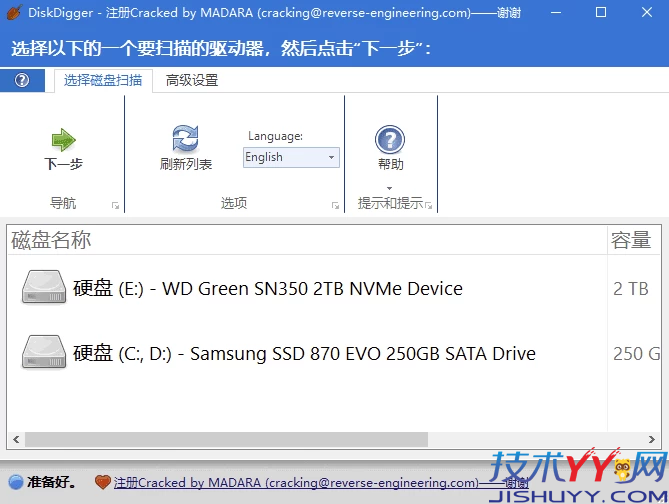Open the Options group dialog launcher
The image size is (669, 504).
click(335, 206)
